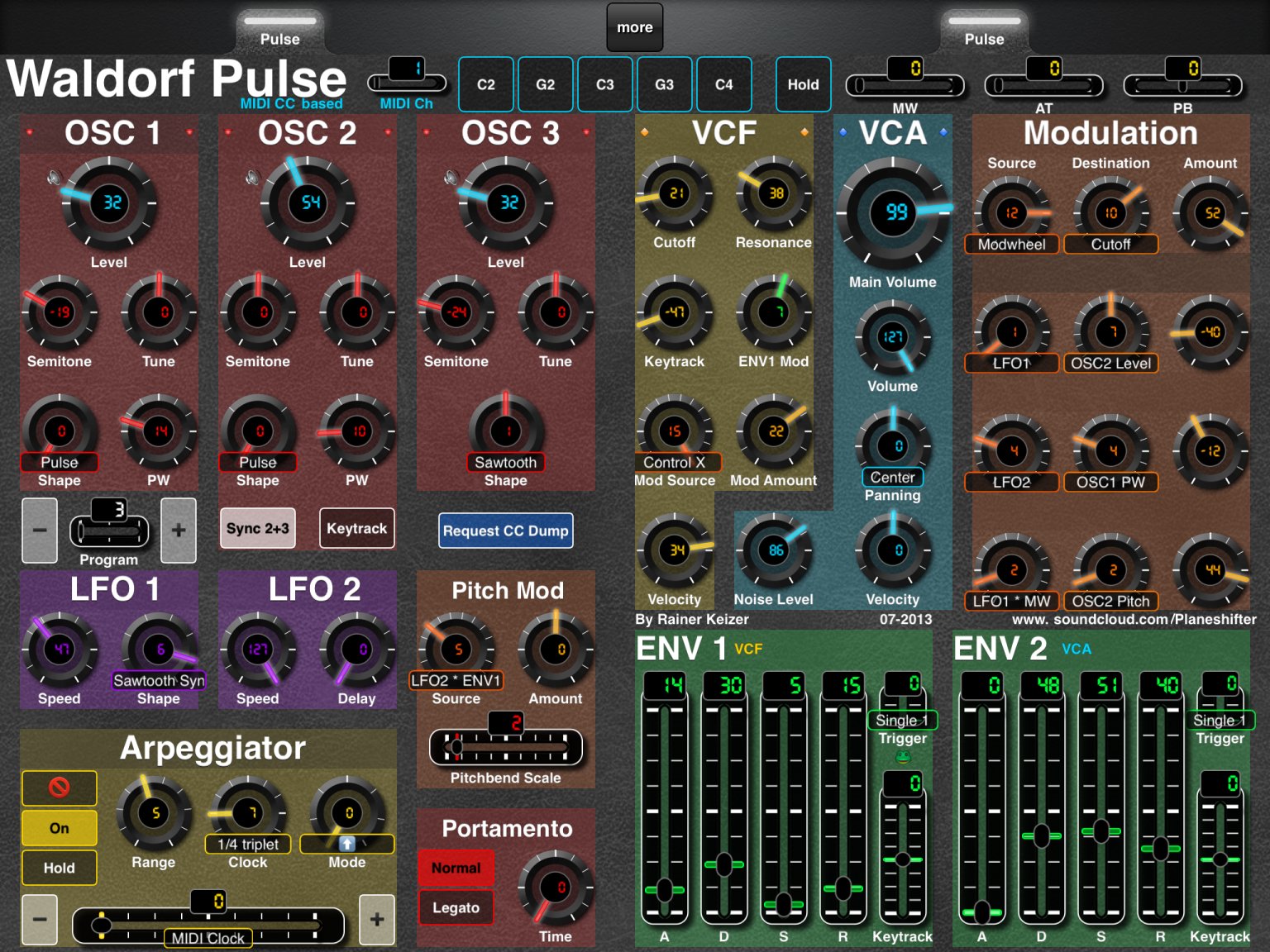Open the Modwheel modulation source selector
This screenshot has height=952, width=1270.
click(1012, 244)
